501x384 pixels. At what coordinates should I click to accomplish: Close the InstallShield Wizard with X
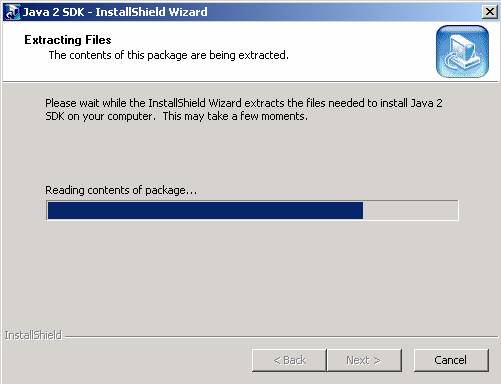489,12
